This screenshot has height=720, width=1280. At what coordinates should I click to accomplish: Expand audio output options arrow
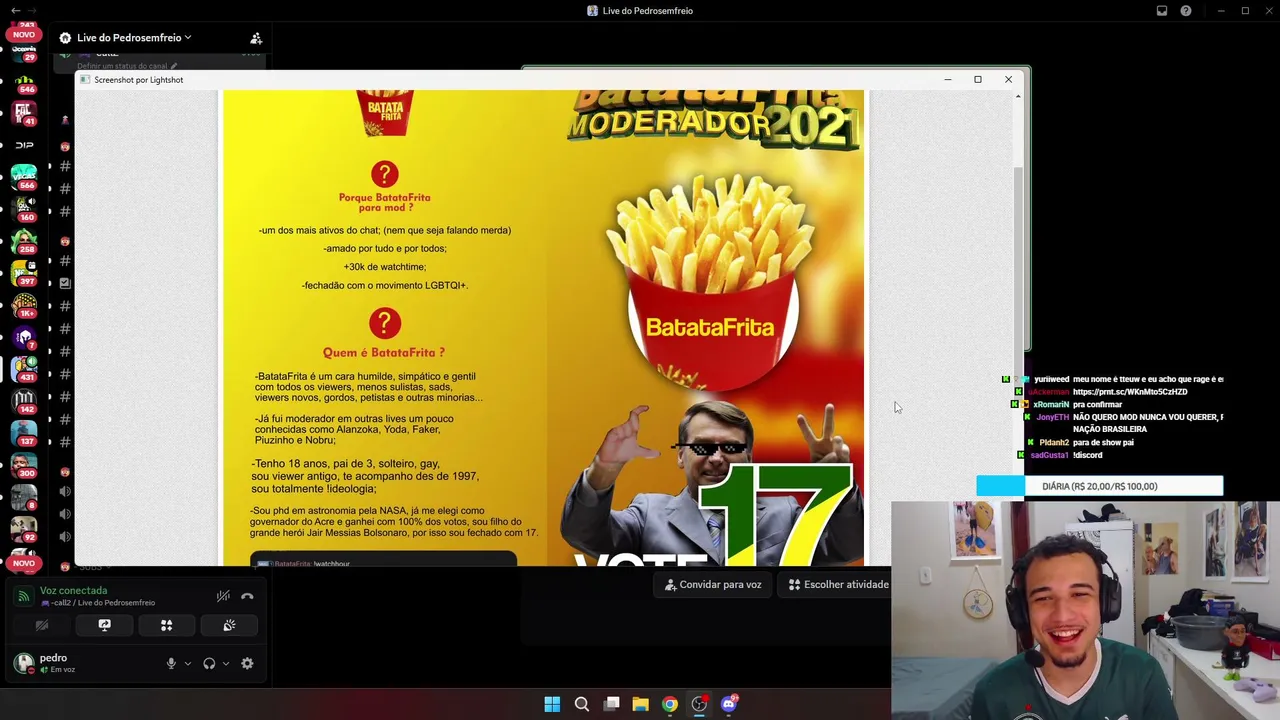tap(225, 663)
